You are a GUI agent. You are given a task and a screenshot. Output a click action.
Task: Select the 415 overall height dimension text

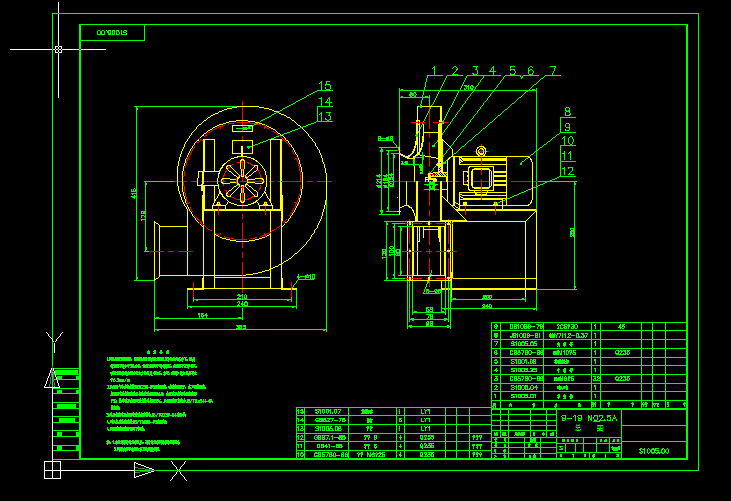134,193
